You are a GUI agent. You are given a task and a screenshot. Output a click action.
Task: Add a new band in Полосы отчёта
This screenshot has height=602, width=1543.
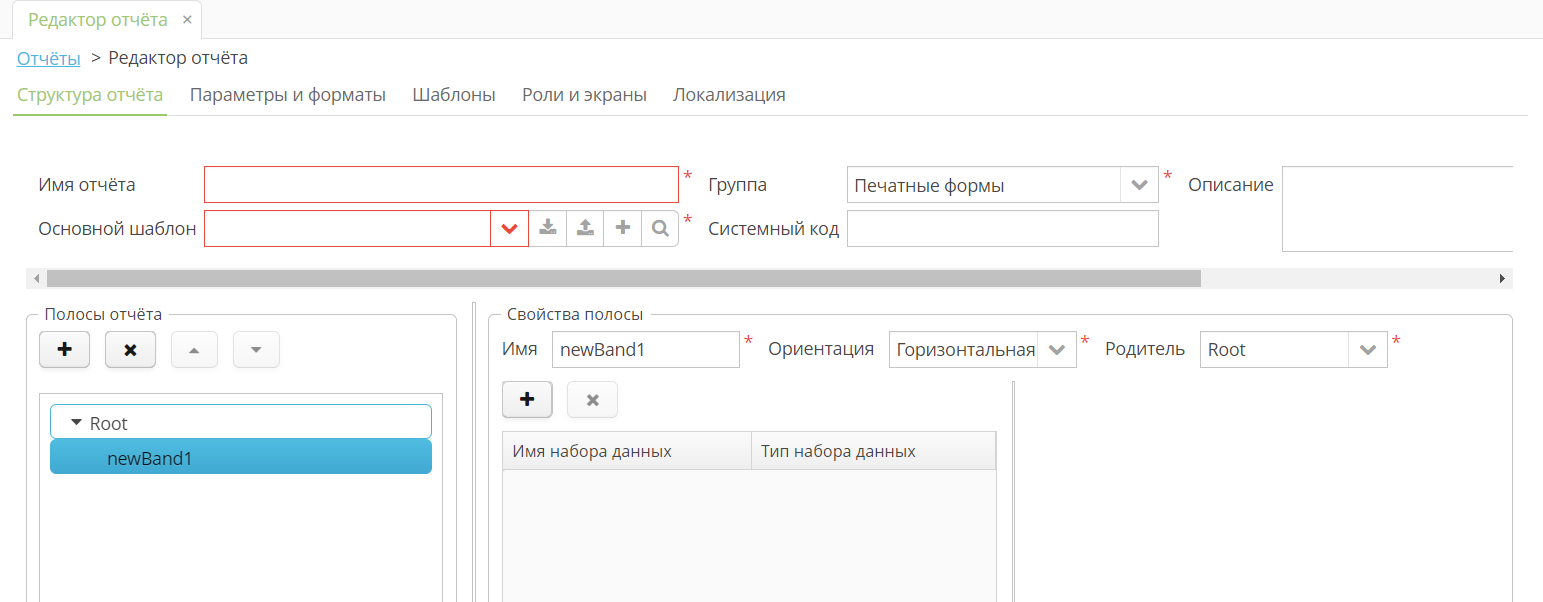(65, 350)
